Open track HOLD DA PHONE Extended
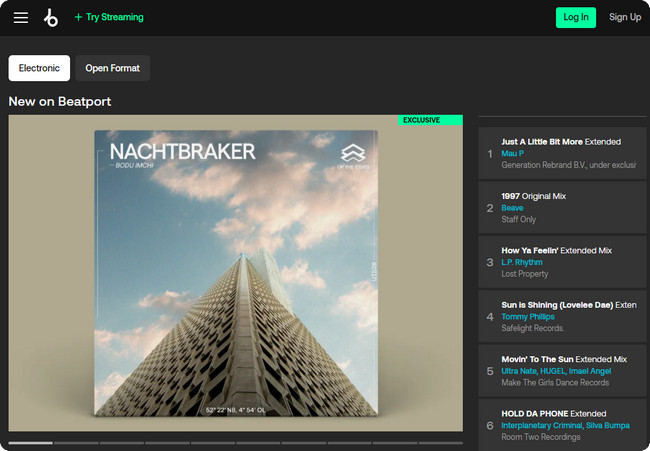 tap(553, 414)
